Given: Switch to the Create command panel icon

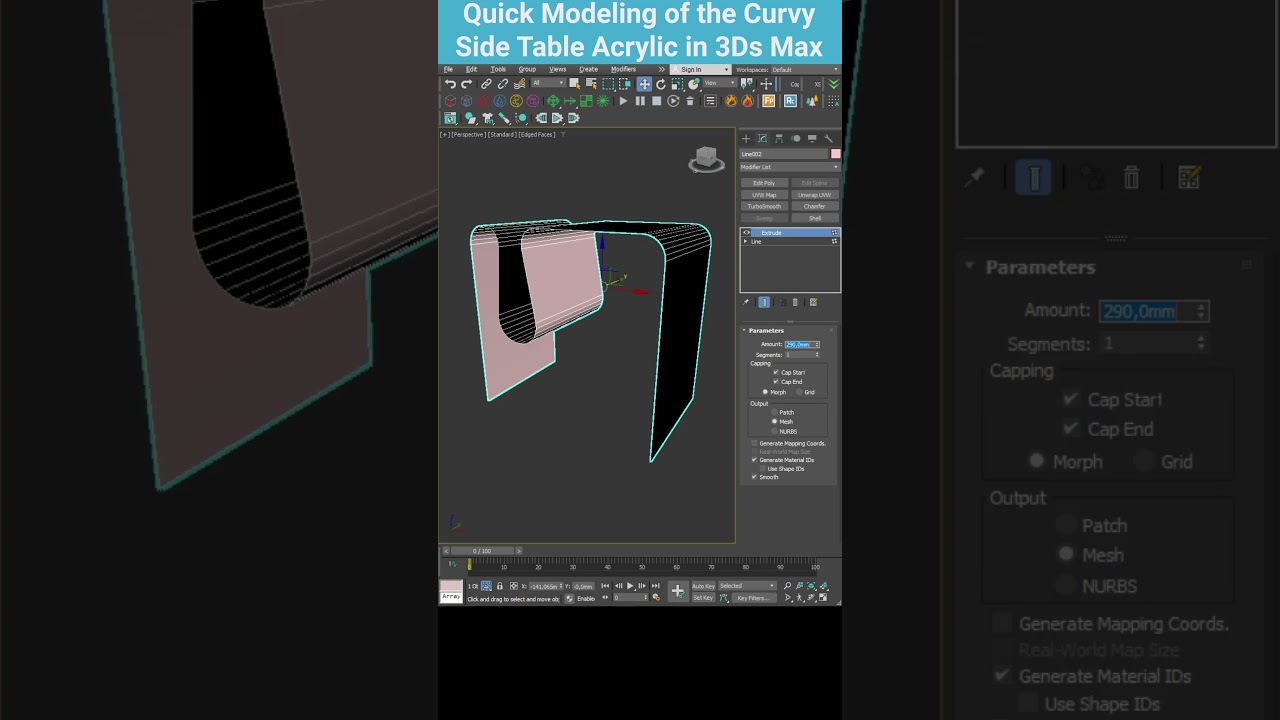Looking at the screenshot, I should [746, 139].
